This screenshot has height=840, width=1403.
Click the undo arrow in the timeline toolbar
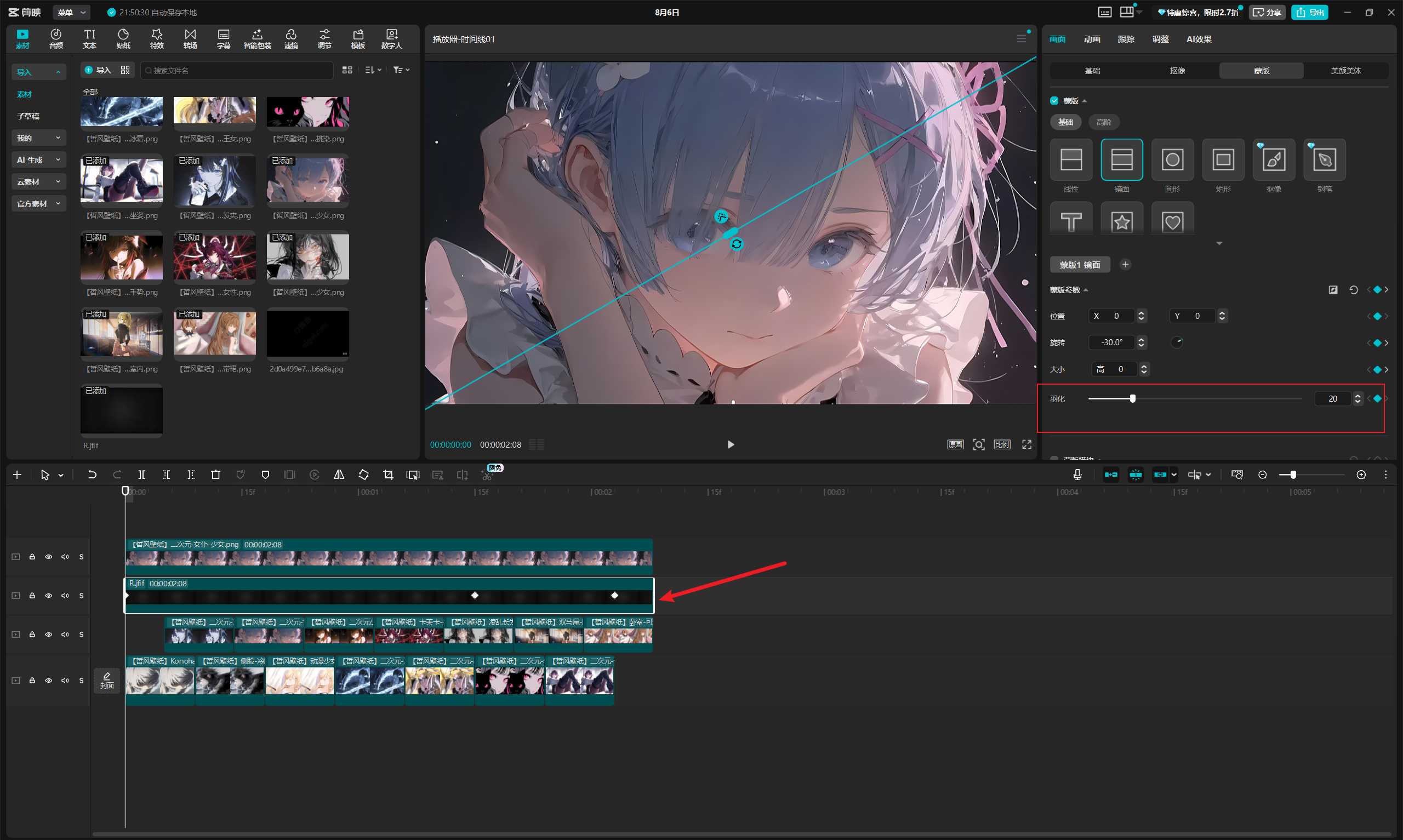(92, 475)
